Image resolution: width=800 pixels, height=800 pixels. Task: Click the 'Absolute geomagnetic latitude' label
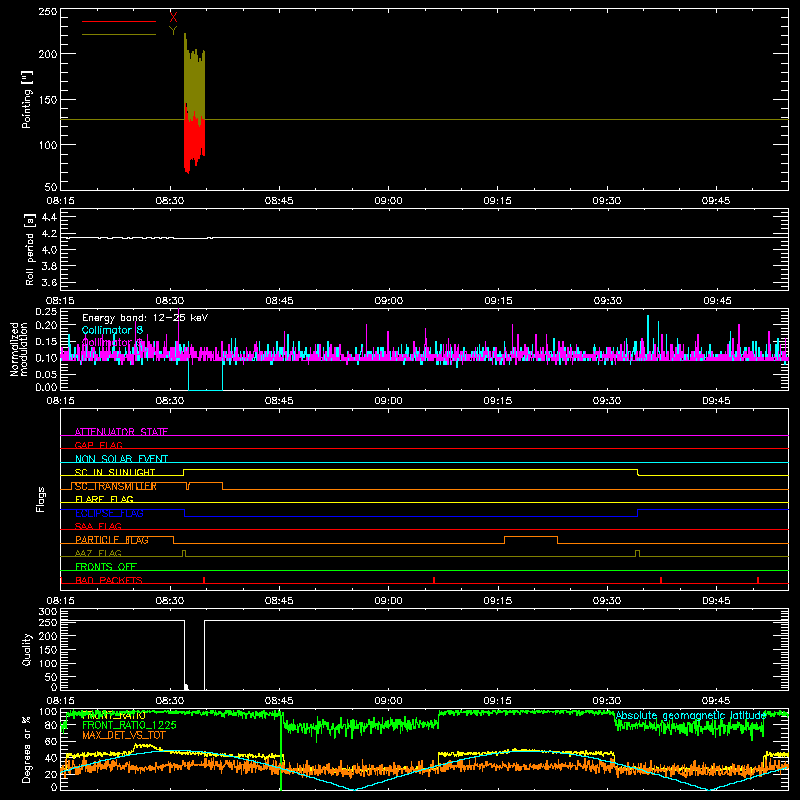[x=691, y=715]
